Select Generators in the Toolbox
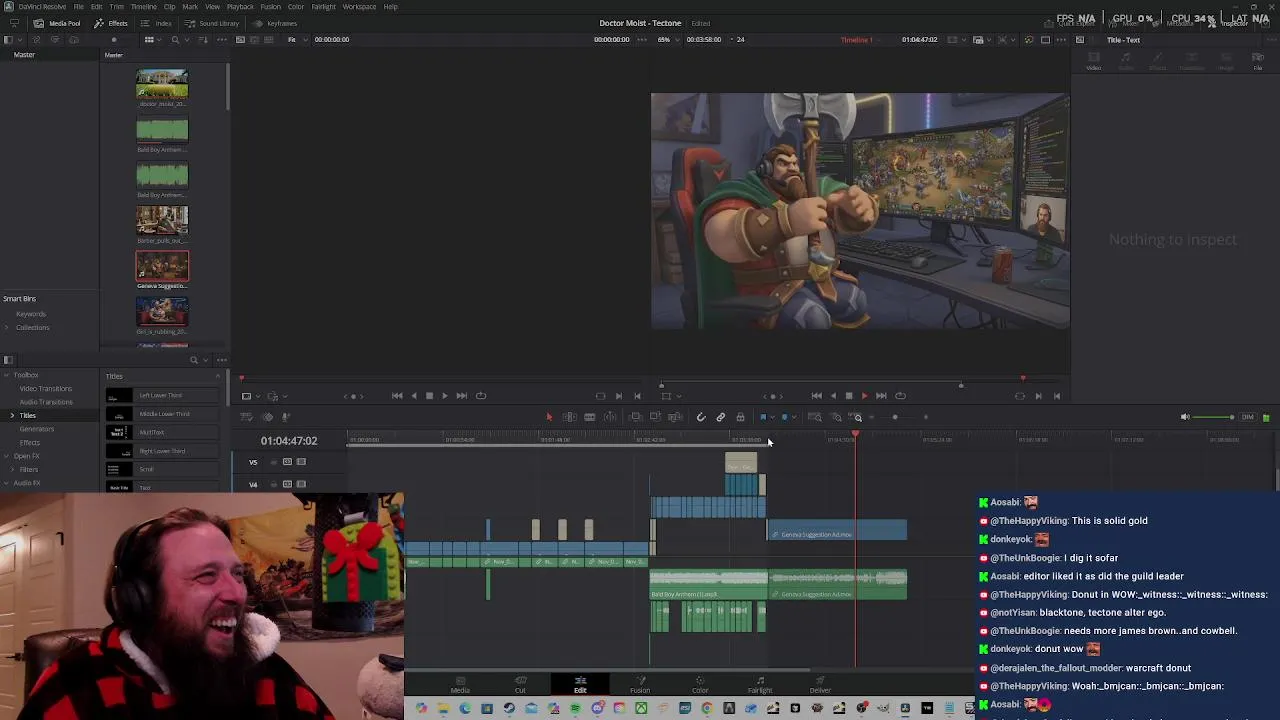 37,429
